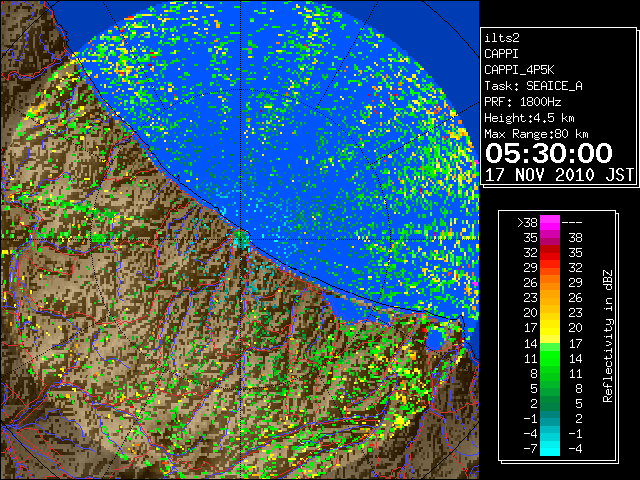Select the "Max Range:80 km" line
This screenshot has height=480, width=640.
point(536,134)
